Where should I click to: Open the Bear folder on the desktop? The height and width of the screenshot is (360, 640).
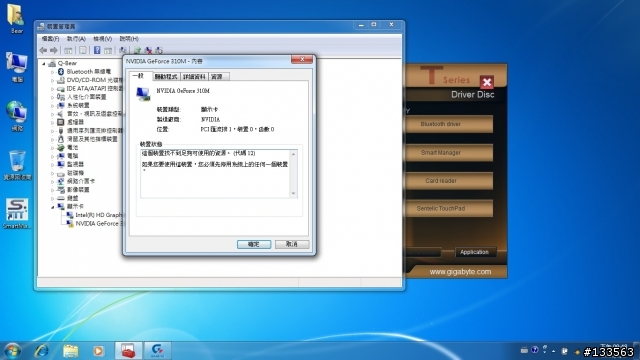click(x=16, y=18)
